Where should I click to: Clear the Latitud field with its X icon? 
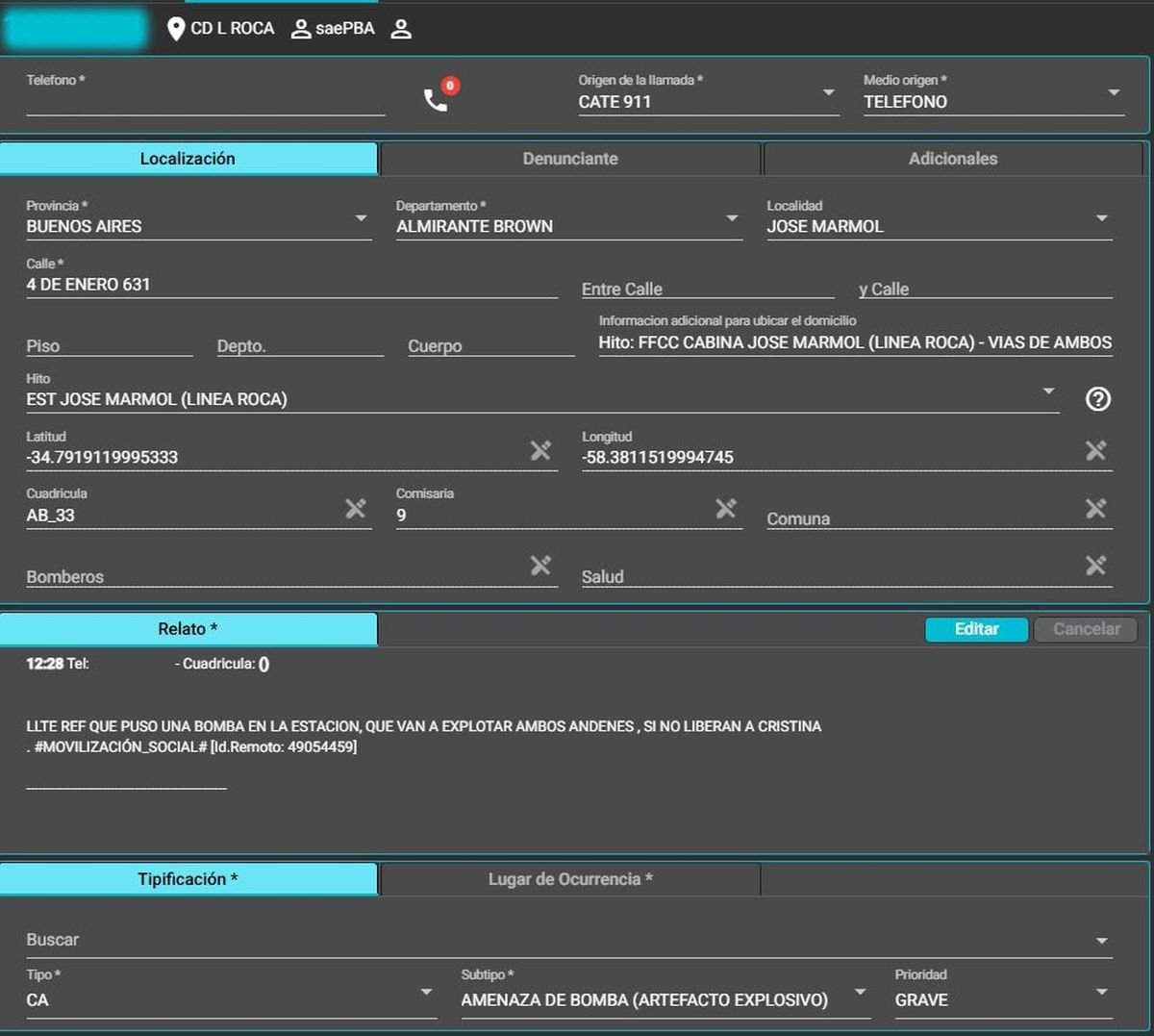[x=540, y=450]
